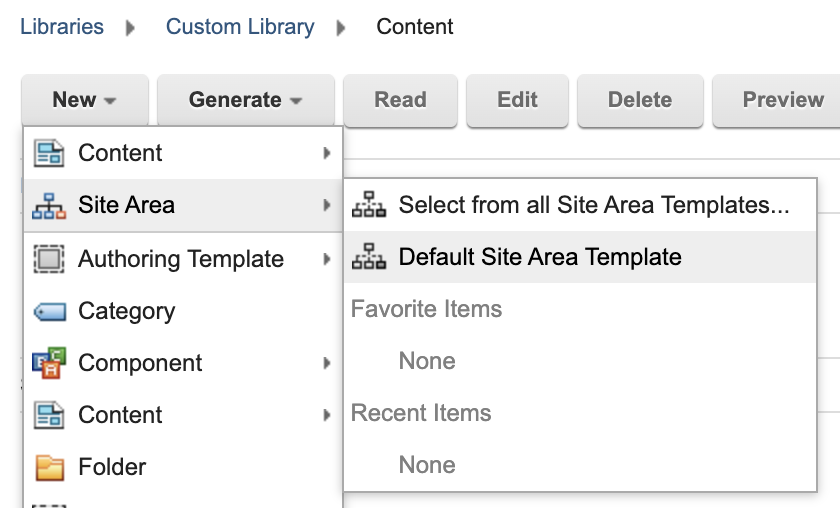Click icon beside Default Site Area Template
Screen dimensions: 840x508
369,257
